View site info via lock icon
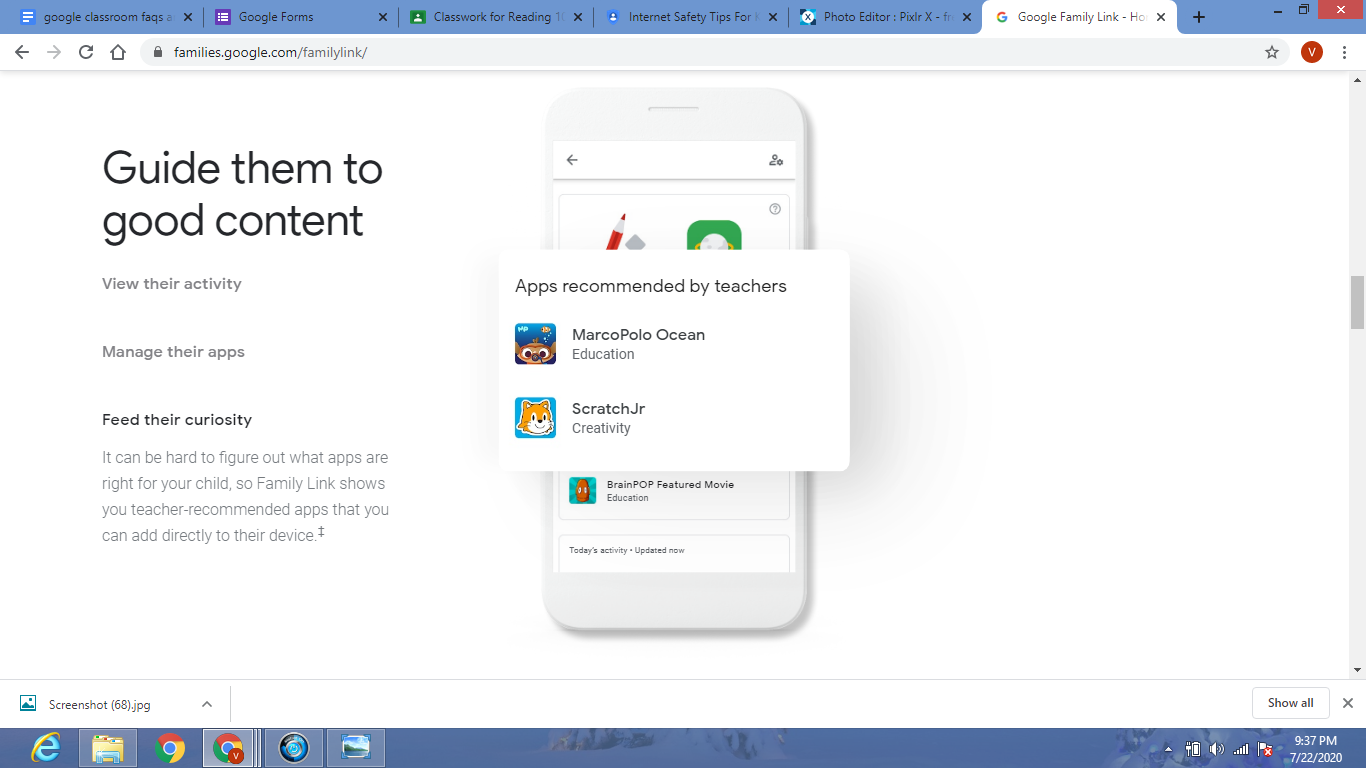Screen dimensions: 1366x768 click(158, 52)
